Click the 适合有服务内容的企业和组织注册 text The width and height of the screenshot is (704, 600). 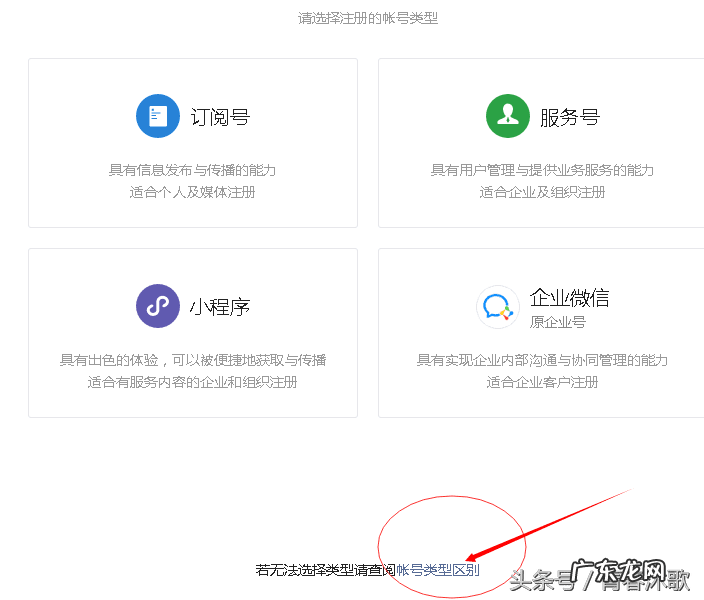(x=192, y=382)
